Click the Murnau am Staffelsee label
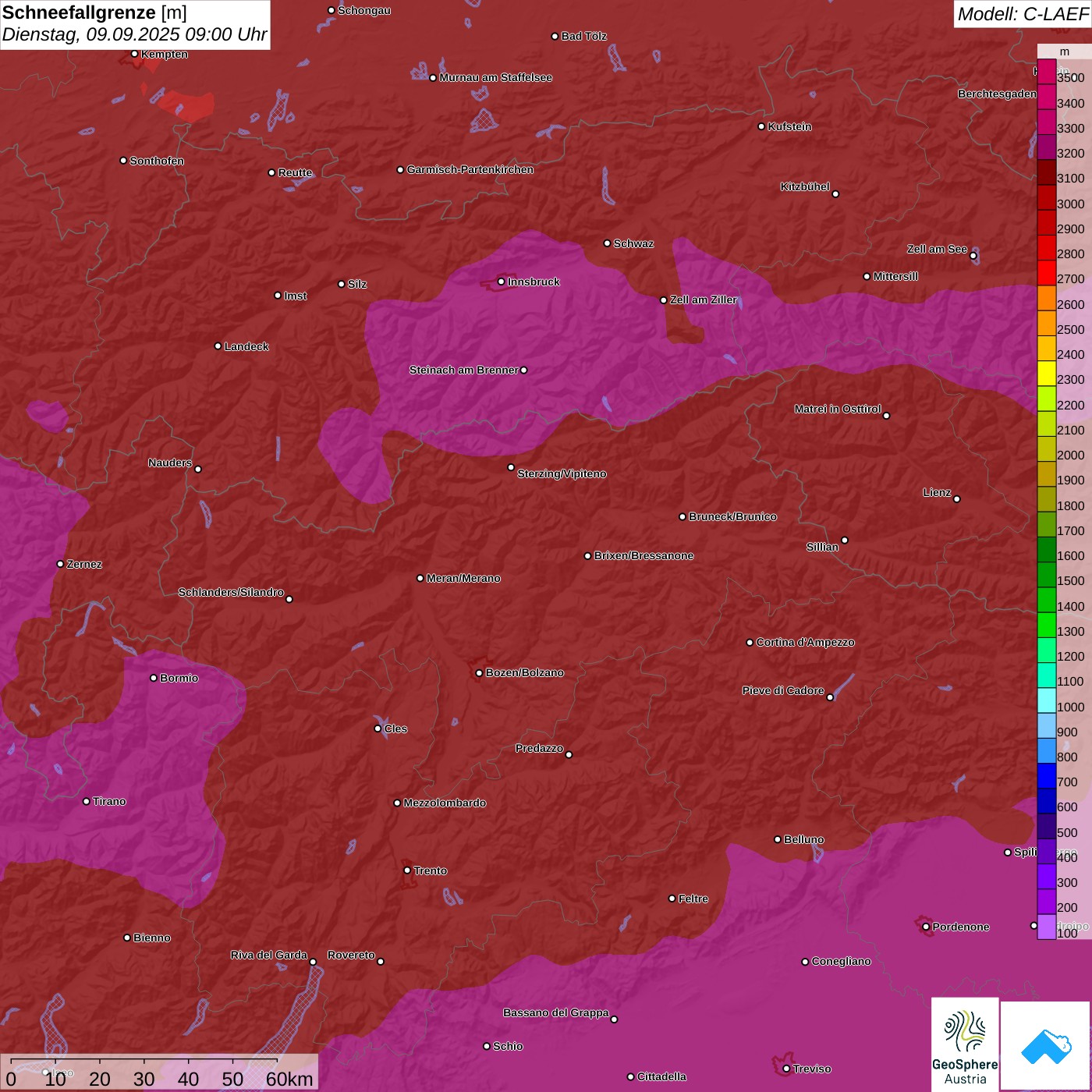 [495, 77]
